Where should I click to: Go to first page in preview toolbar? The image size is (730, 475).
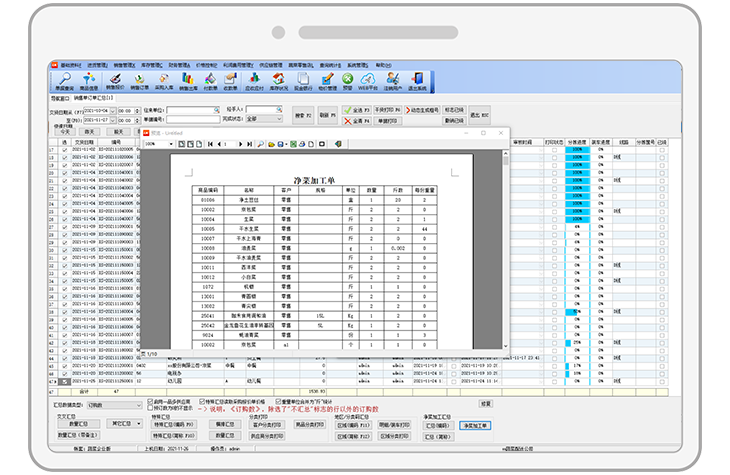[x=209, y=144]
